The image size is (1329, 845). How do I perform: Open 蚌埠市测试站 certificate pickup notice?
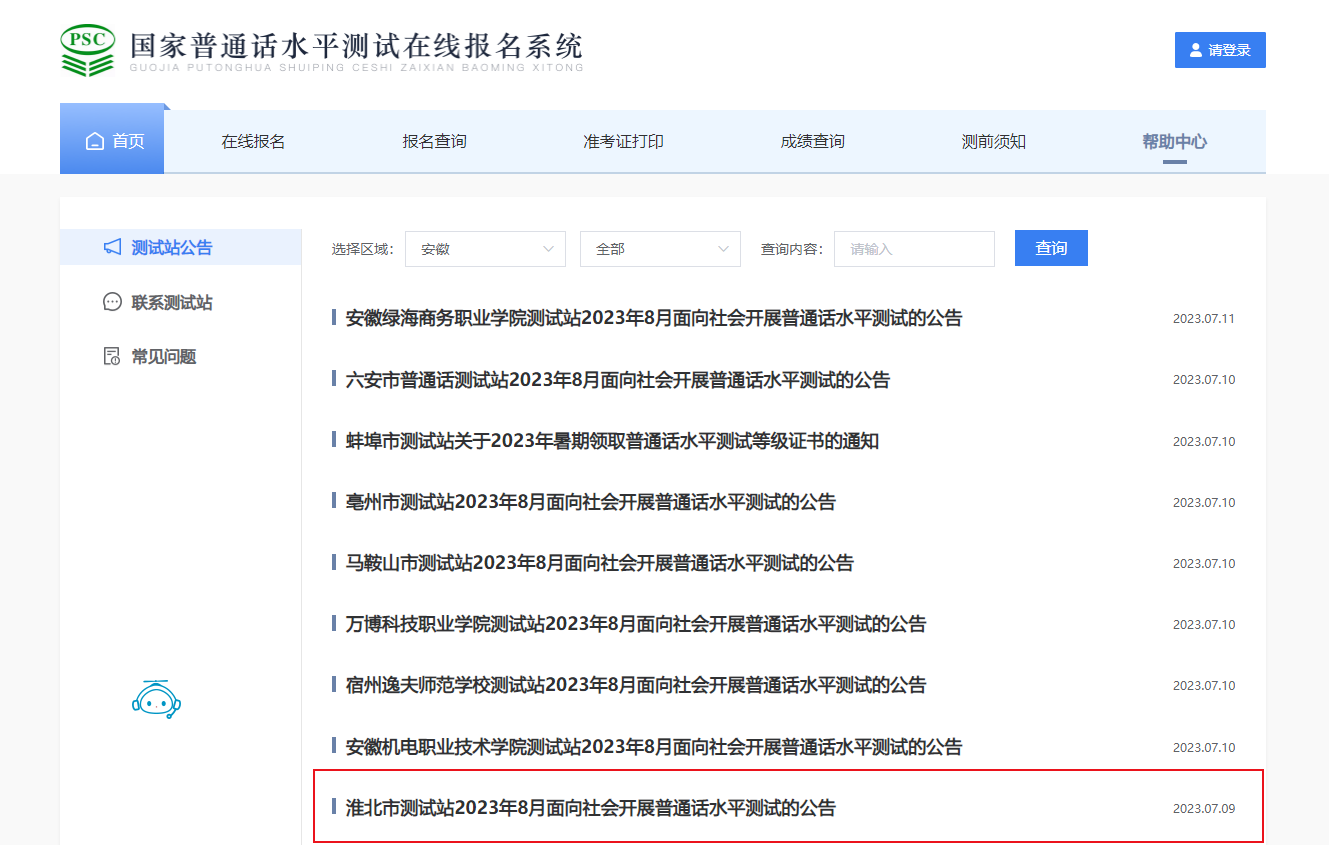coord(612,441)
